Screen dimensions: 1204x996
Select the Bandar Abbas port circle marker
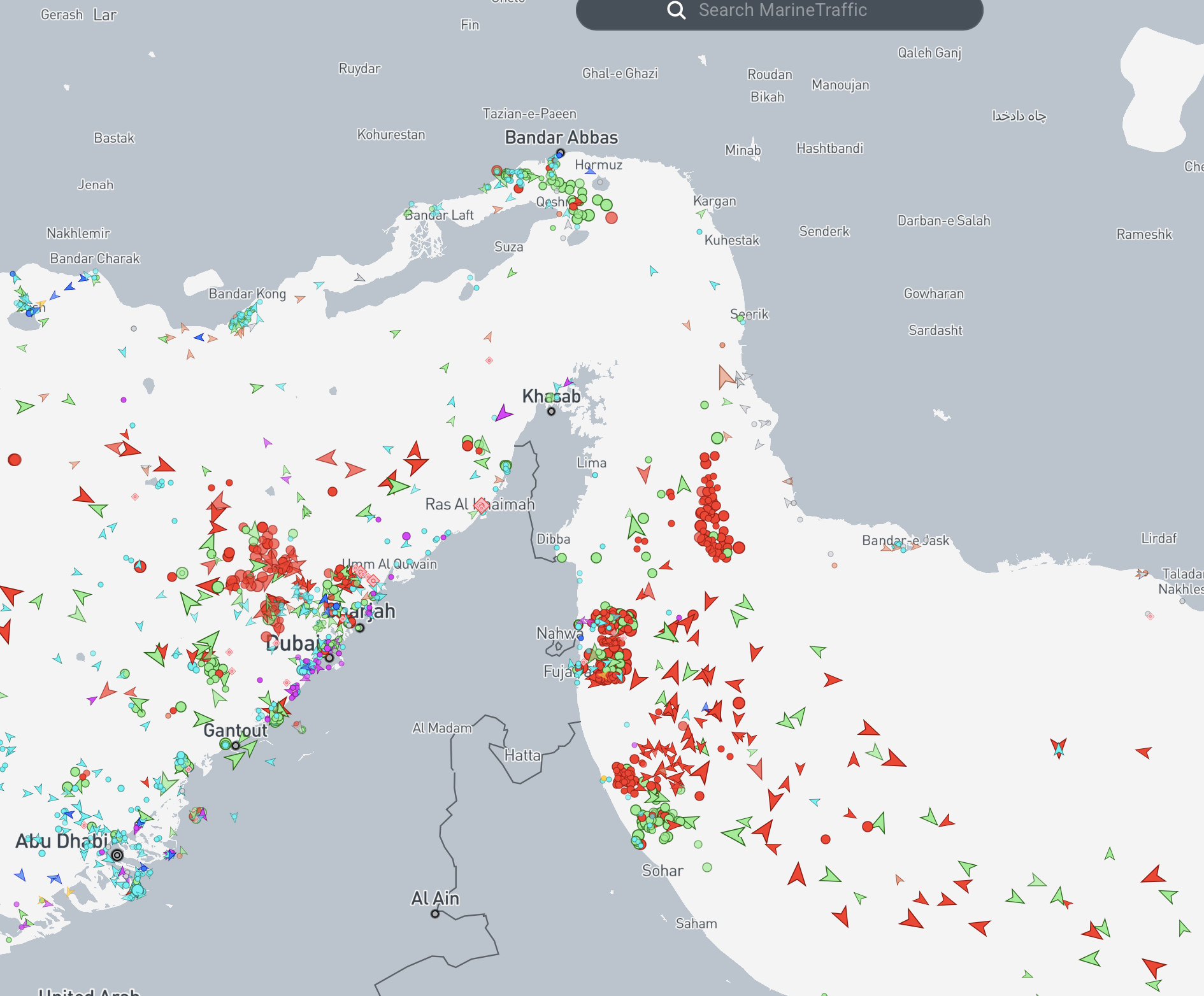(561, 153)
